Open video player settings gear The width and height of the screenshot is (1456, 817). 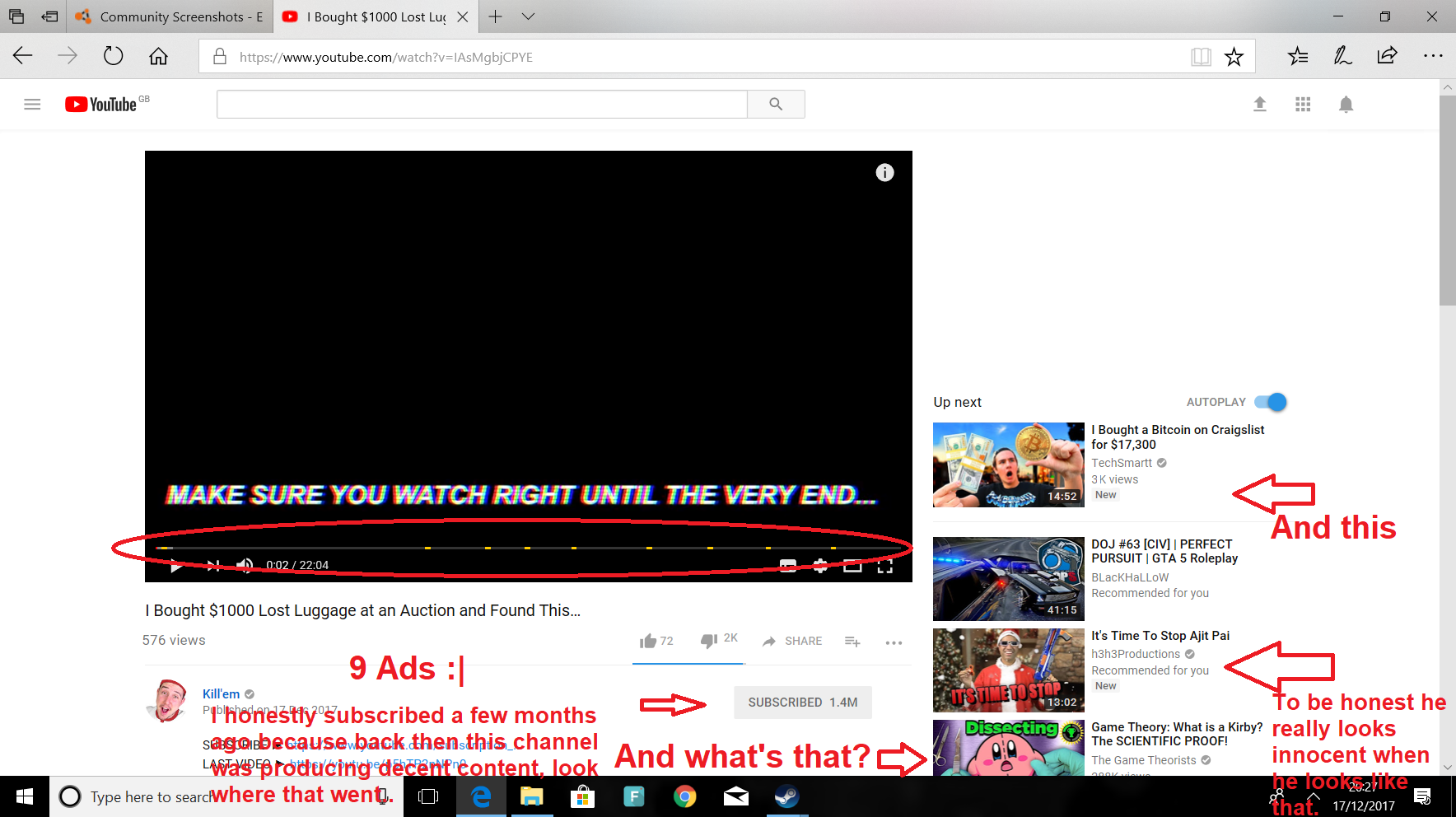(820, 565)
